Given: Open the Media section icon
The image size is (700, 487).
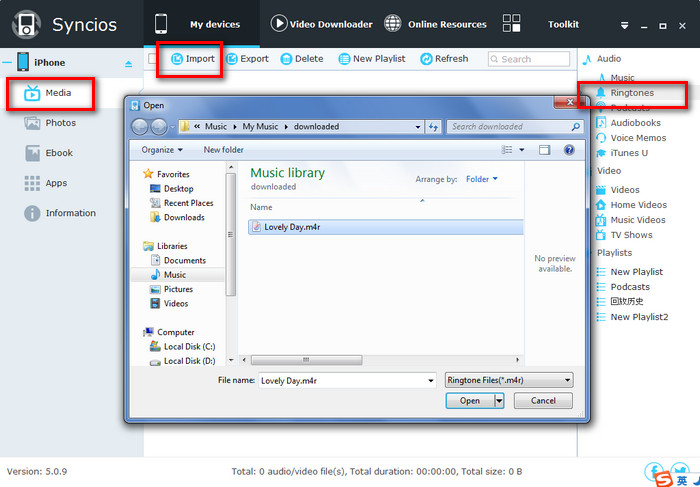Looking at the screenshot, I should click(32, 93).
